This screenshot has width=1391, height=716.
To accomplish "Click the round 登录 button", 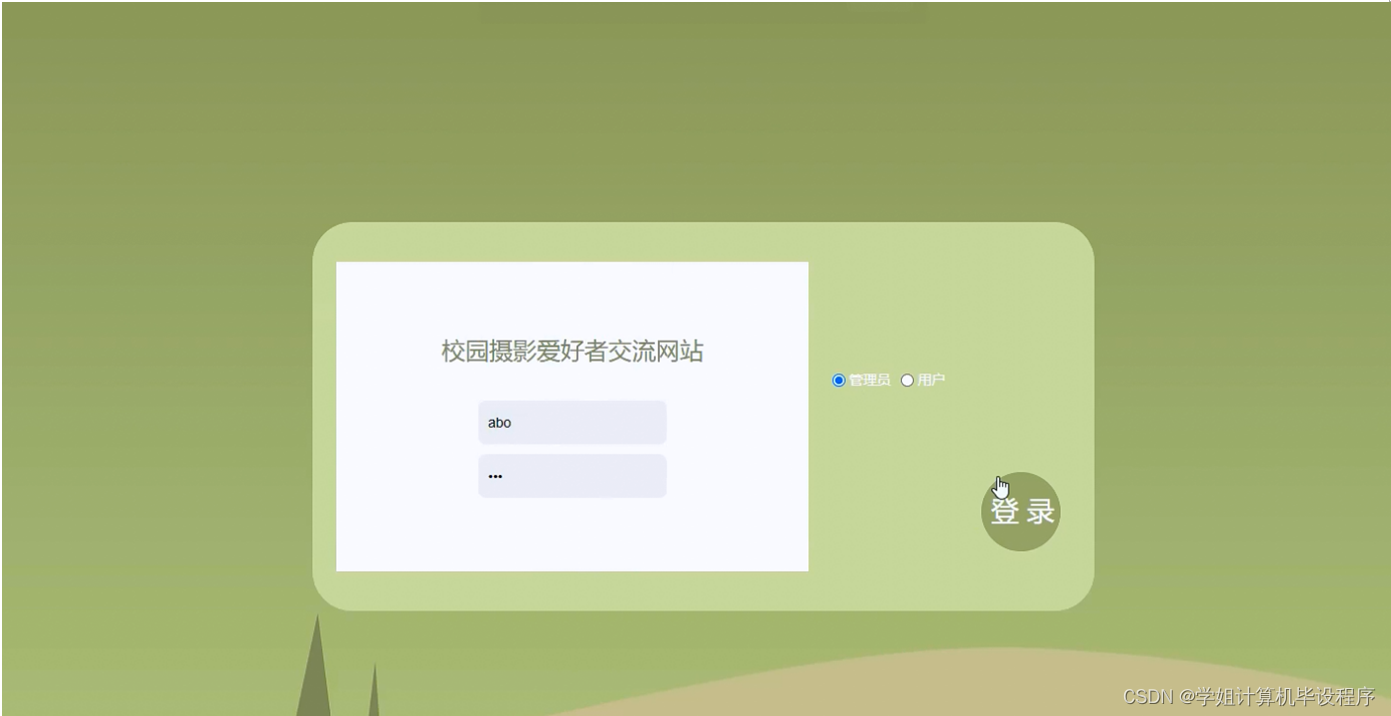I will (x=1020, y=511).
